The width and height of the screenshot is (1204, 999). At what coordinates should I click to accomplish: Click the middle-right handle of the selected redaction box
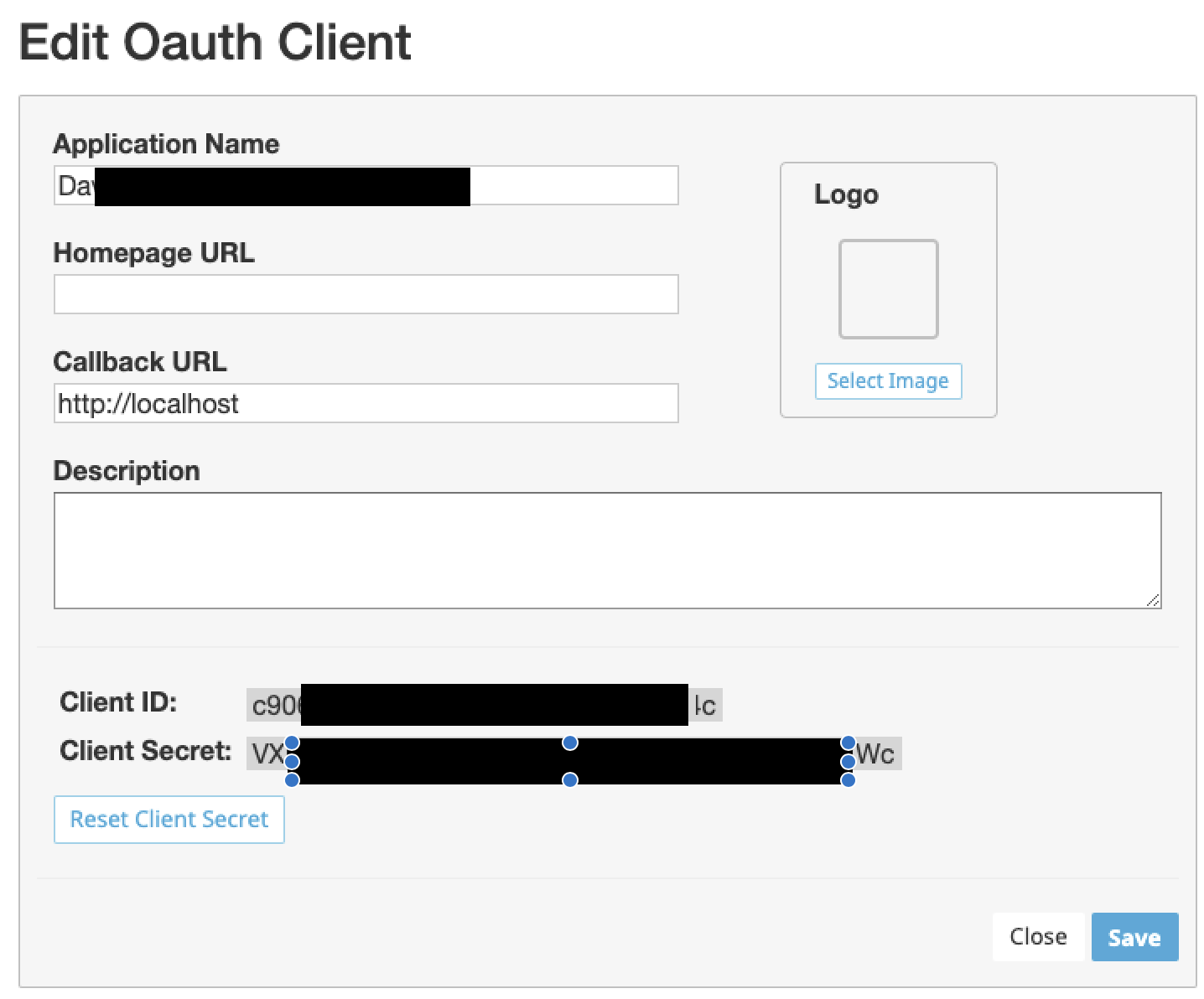click(x=848, y=762)
